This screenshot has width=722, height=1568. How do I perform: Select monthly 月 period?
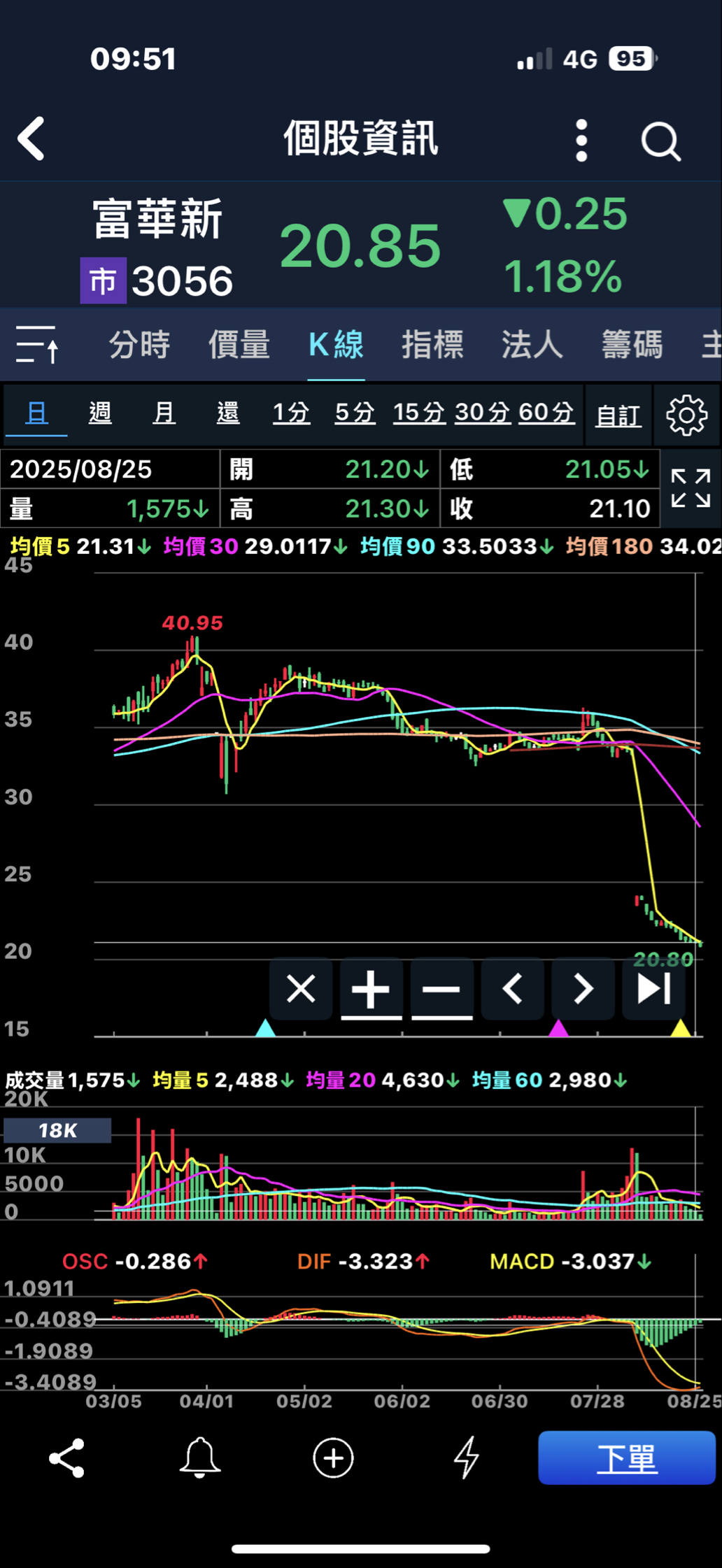coord(164,413)
